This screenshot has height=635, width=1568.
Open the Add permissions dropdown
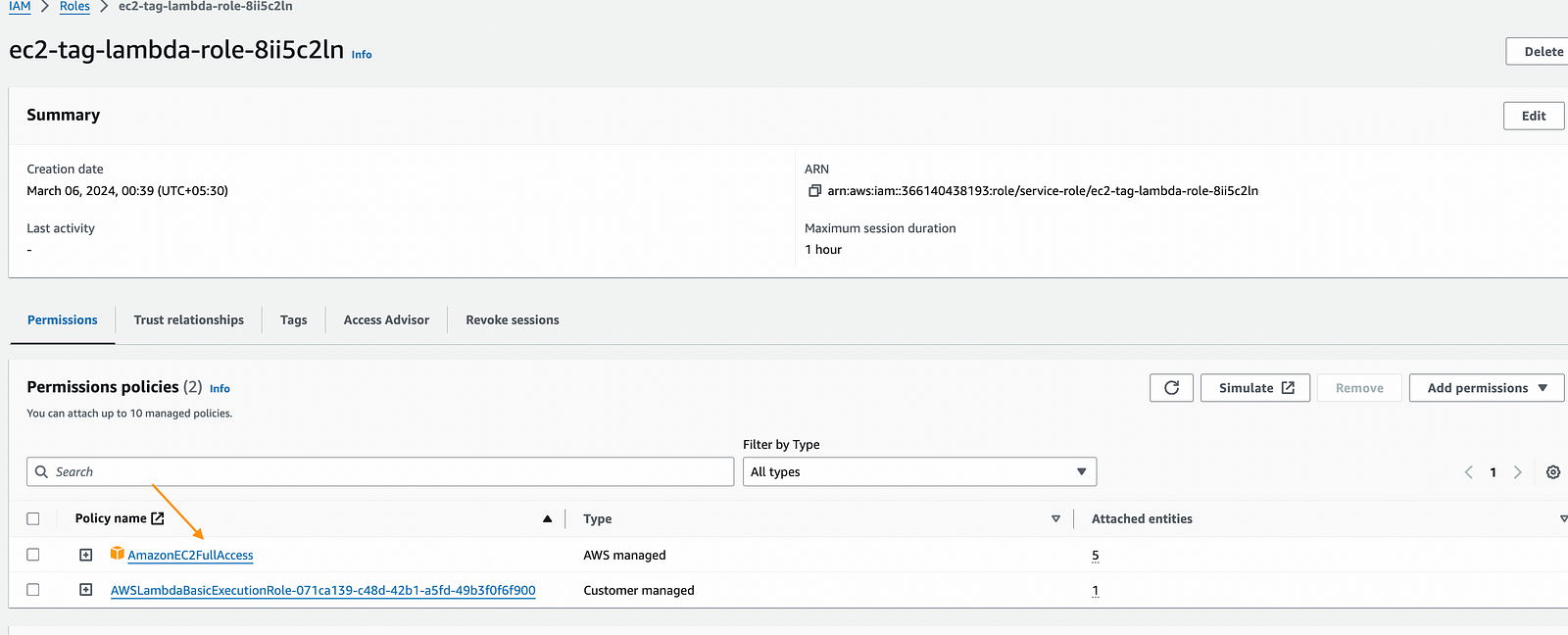point(1487,388)
